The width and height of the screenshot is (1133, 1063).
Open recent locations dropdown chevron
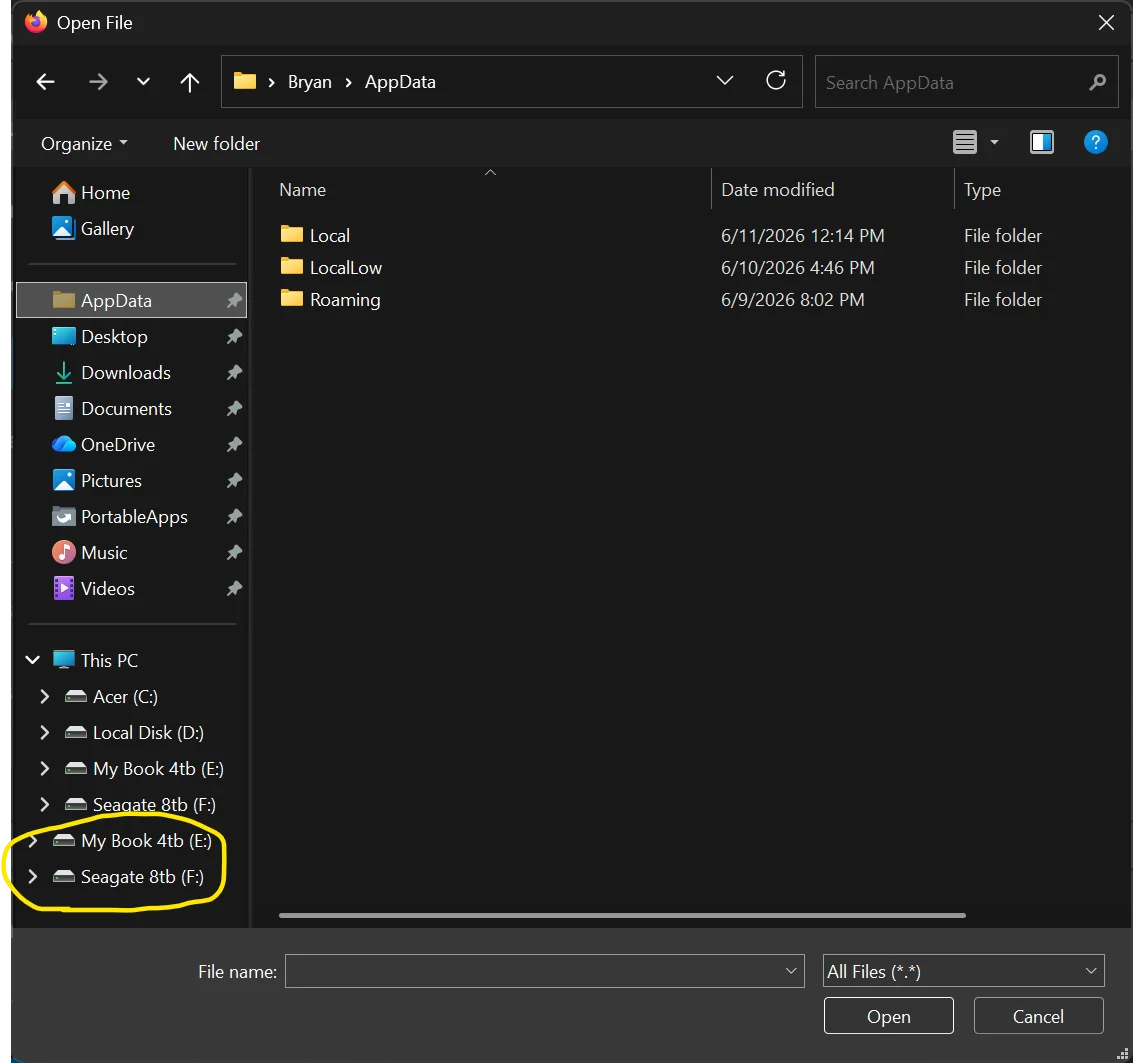143,82
